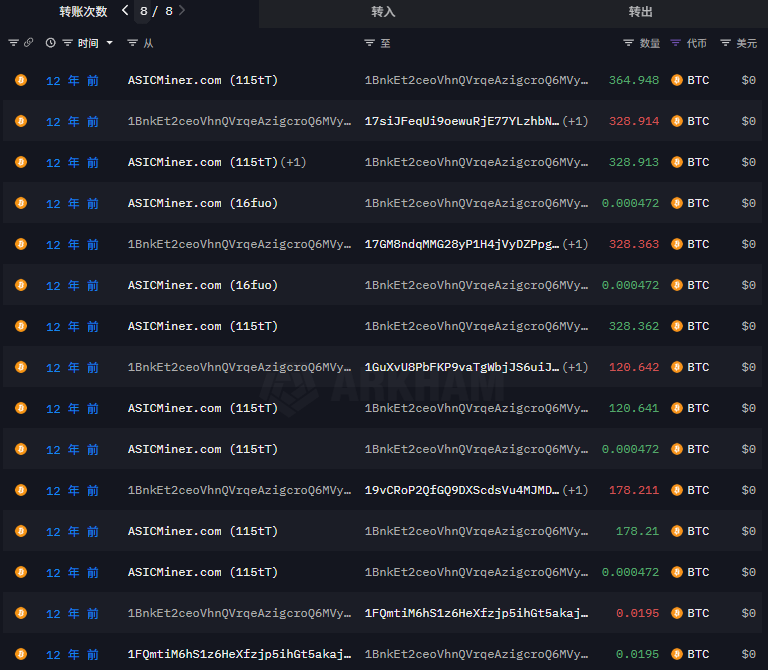
Task: Click BTC token icon in 120.641 row
Action: pyautogui.click(x=677, y=408)
